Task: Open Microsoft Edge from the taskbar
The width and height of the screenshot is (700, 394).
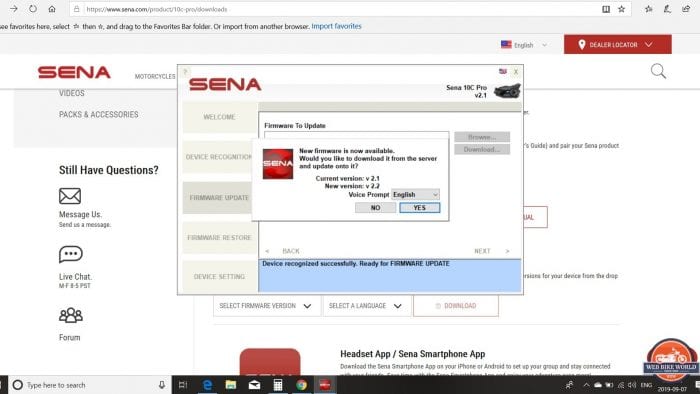Action: (x=208, y=385)
